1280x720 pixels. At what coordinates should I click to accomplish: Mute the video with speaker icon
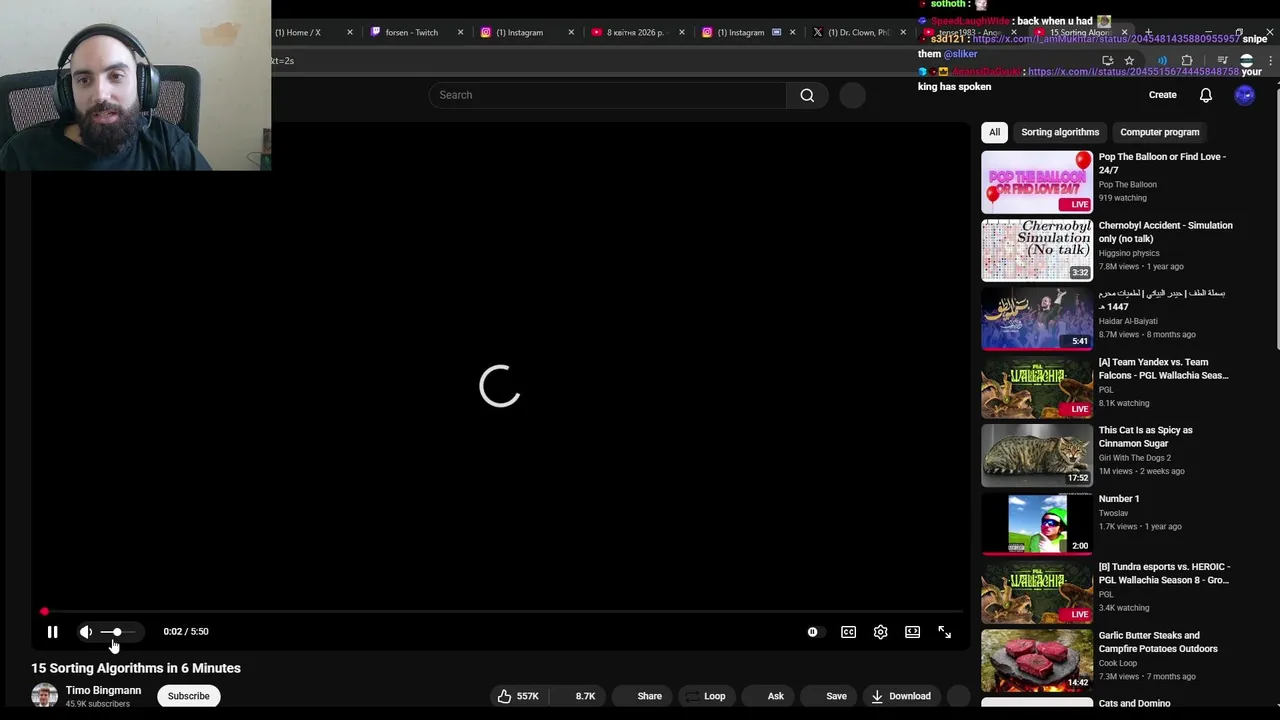86,632
